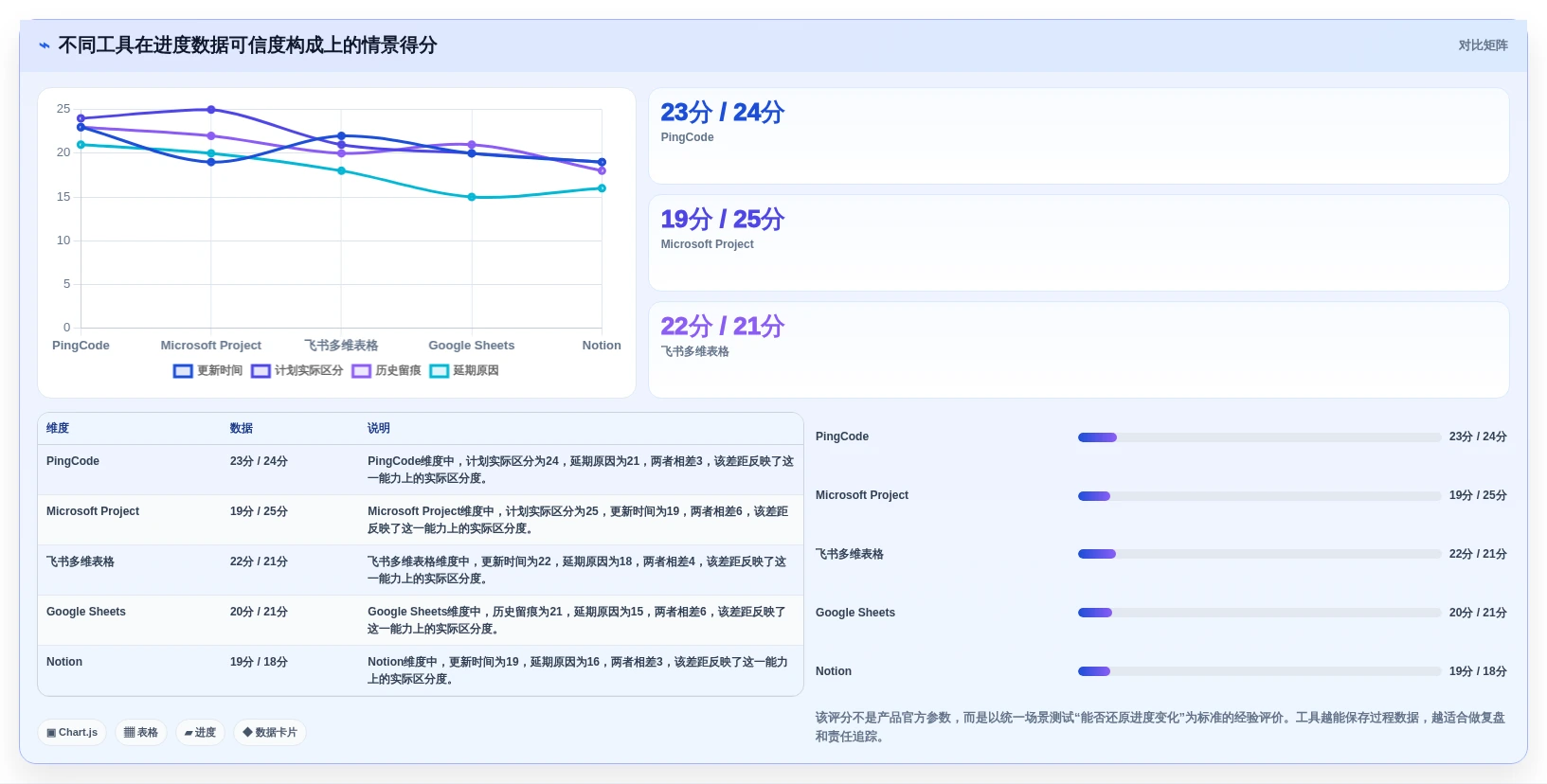The image size is (1547, 784).
Task: Click the Microsoft Project progress bar
Action: [1259, 496]
